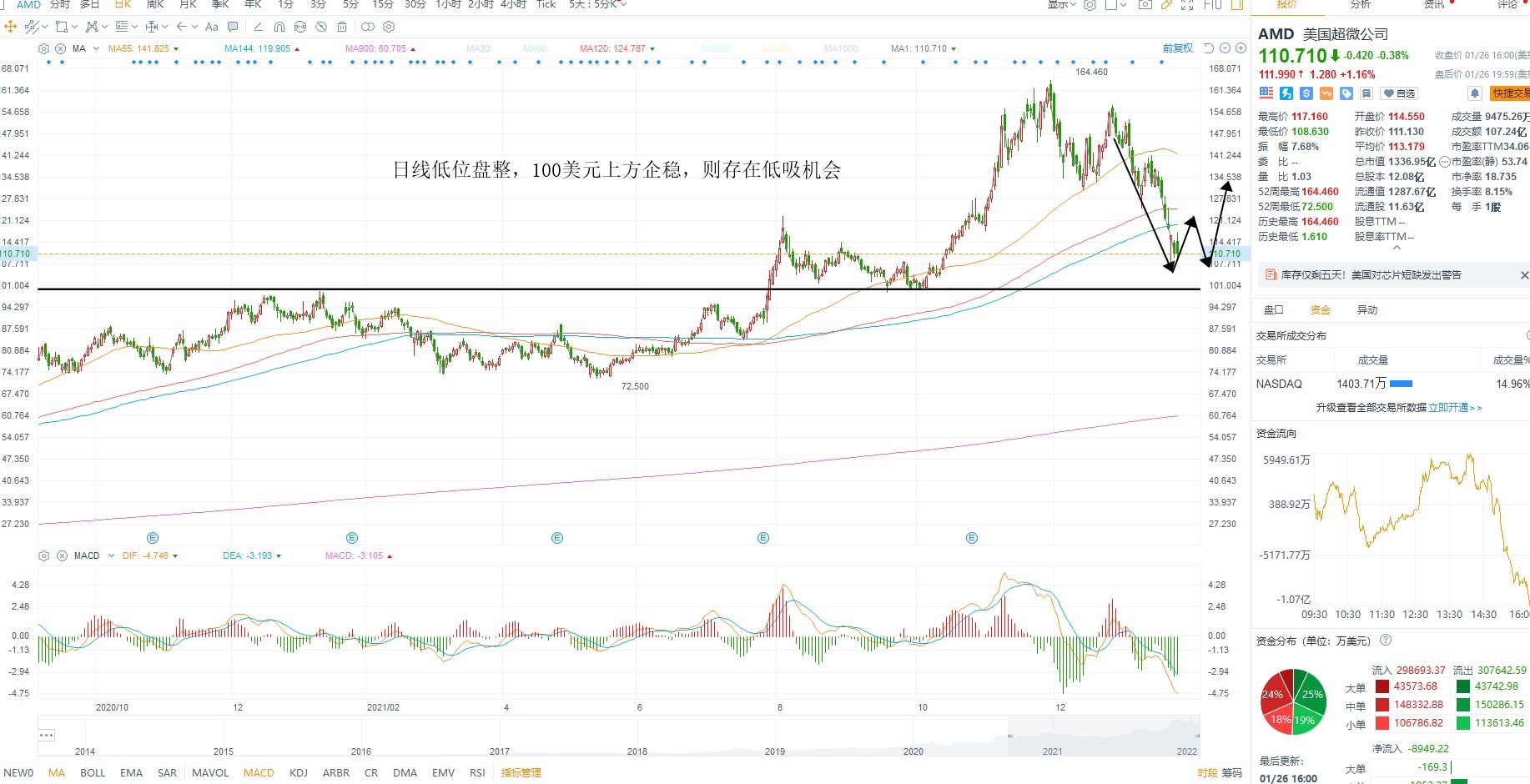
Task: Switch to 周K weekly chart period
Action: click(x=155, y=4)
